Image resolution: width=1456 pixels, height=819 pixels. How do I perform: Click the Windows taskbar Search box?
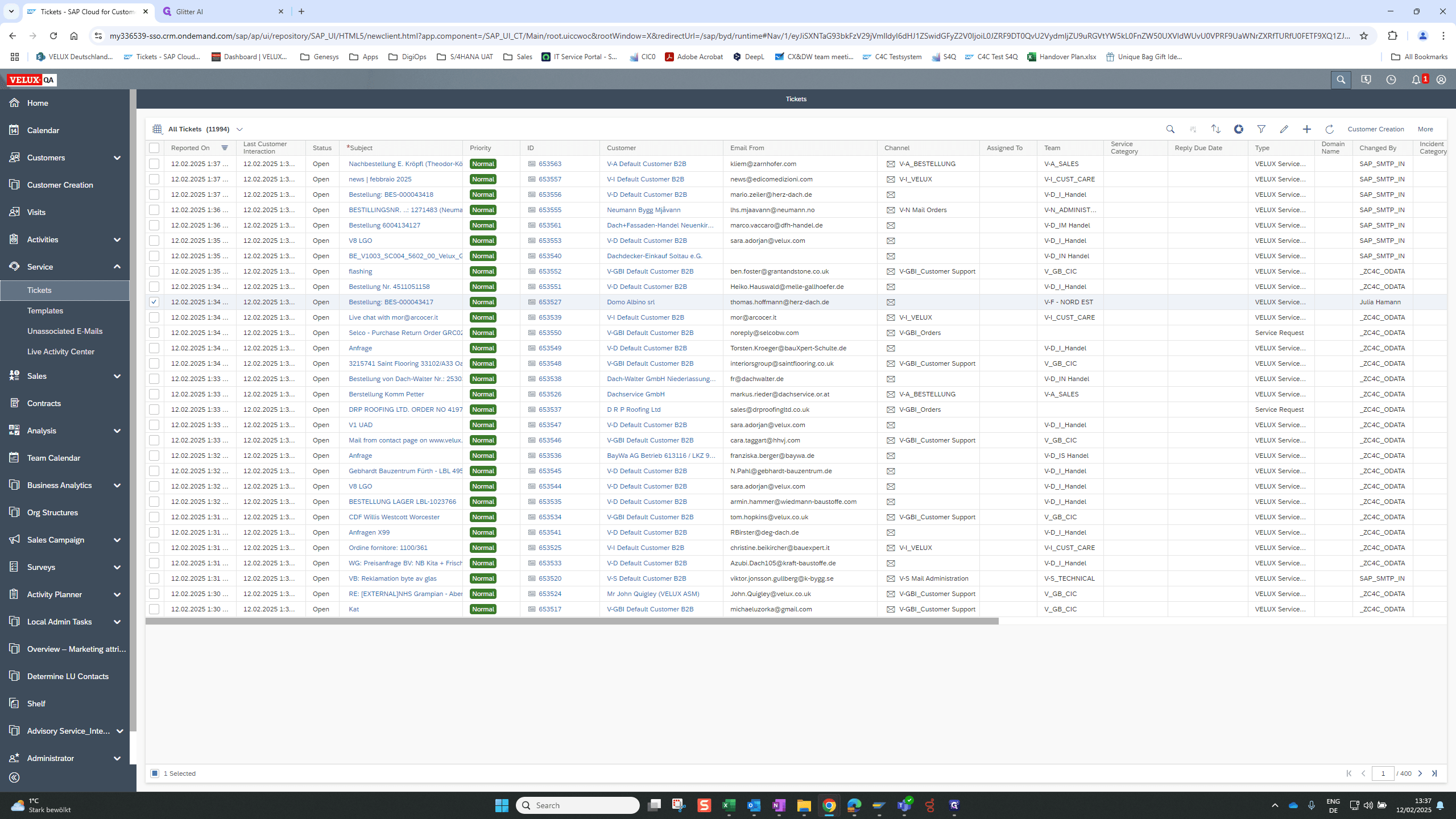[577, 805]
